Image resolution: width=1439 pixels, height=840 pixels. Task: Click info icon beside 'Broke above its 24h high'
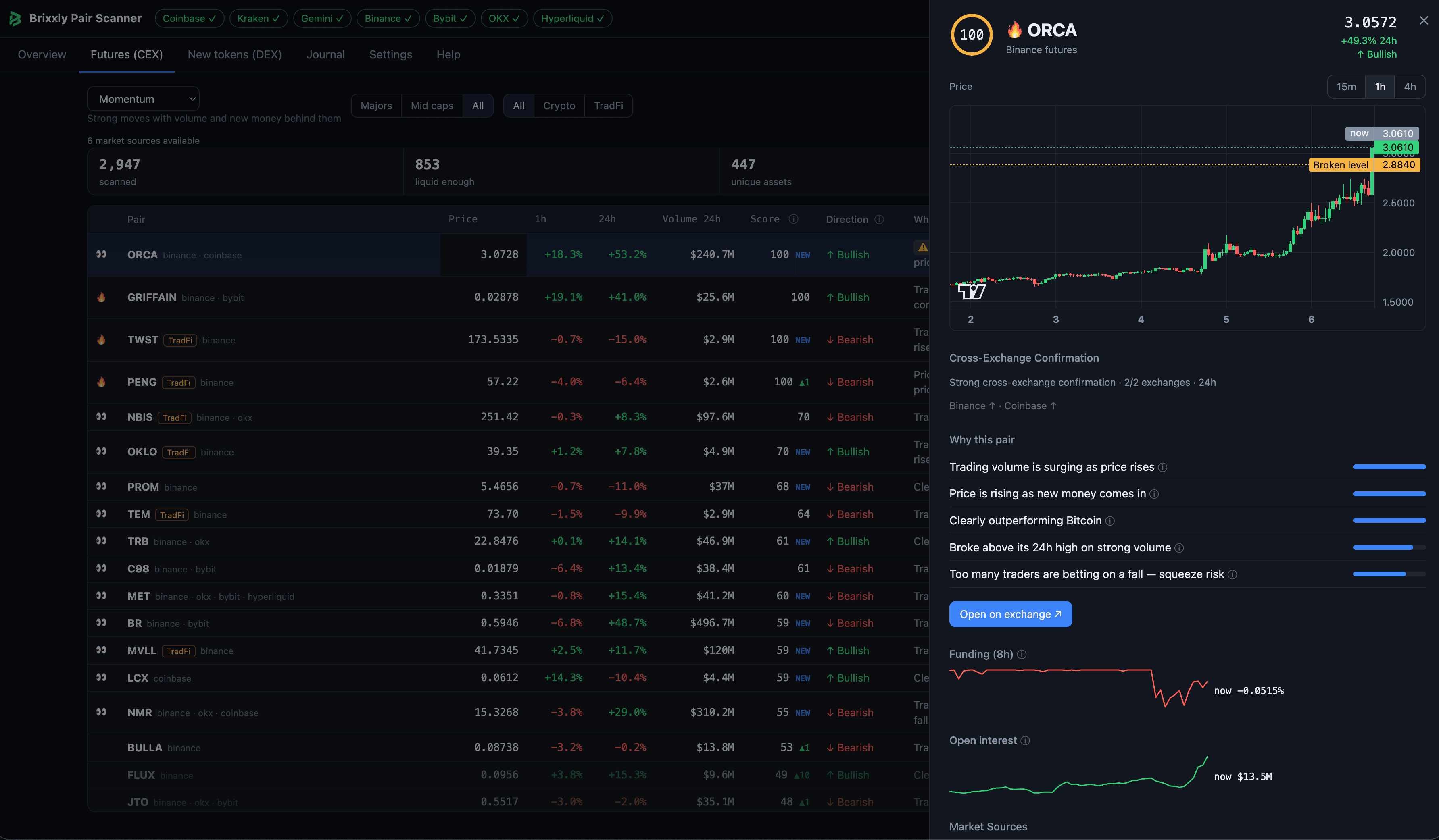click(x=1179, y=548)
